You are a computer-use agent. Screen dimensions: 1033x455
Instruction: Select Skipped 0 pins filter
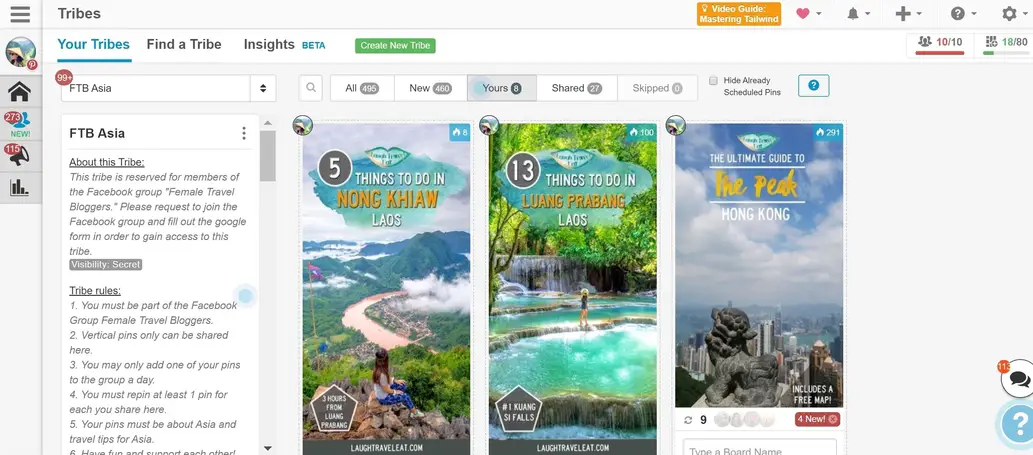(x=657, y=88)
